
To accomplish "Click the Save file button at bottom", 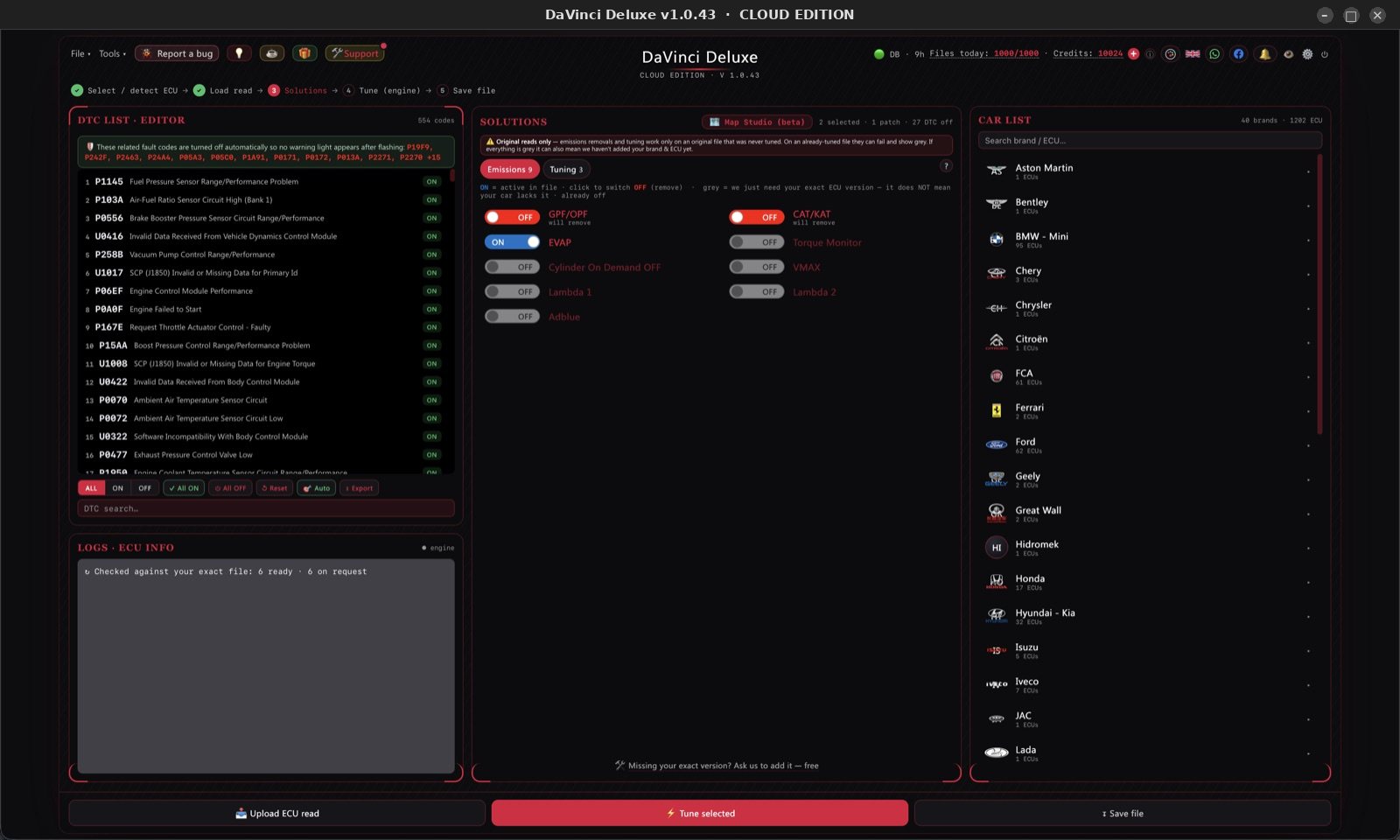I will coord(1123,813).
